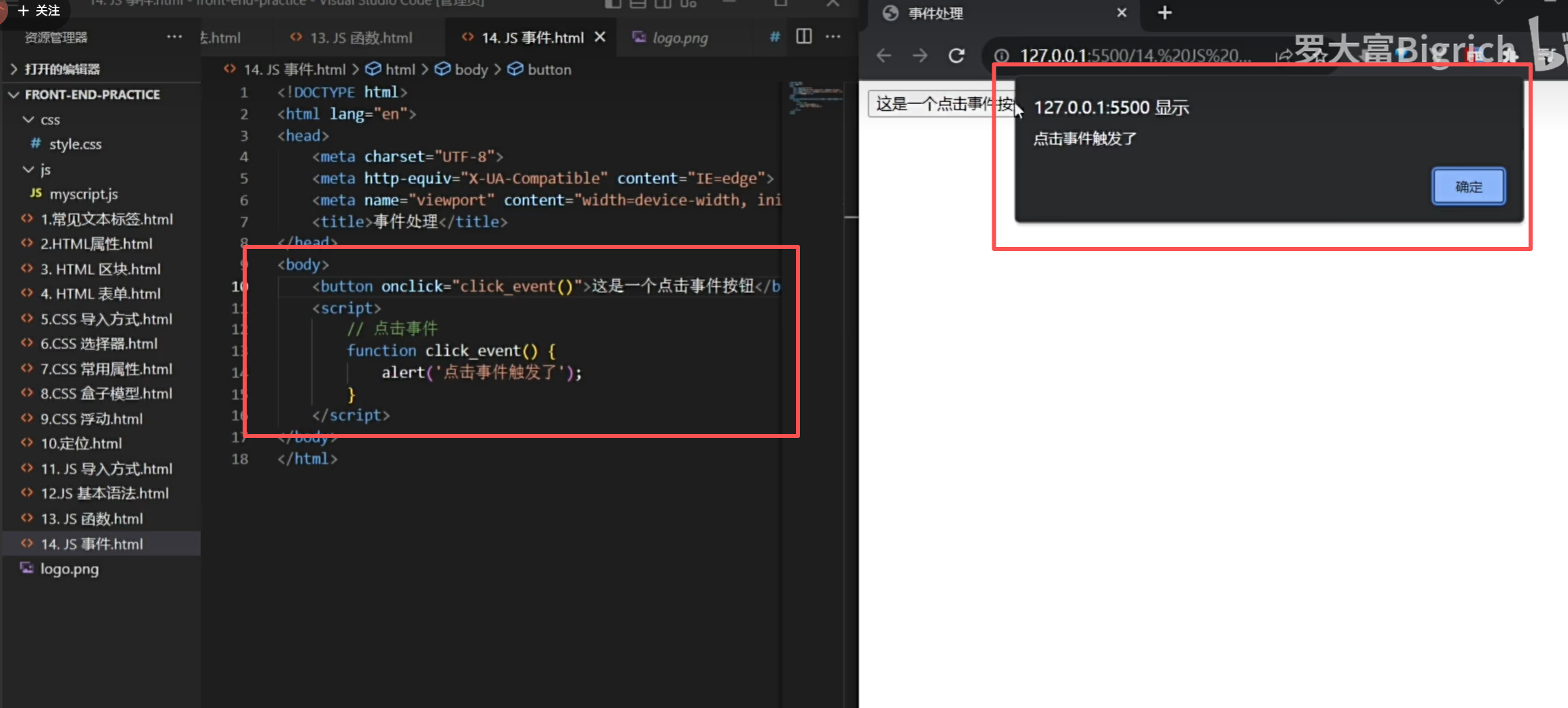Click the html breadcrumb segment
This screenshot has height=708, width=1568.
(400, 69)
